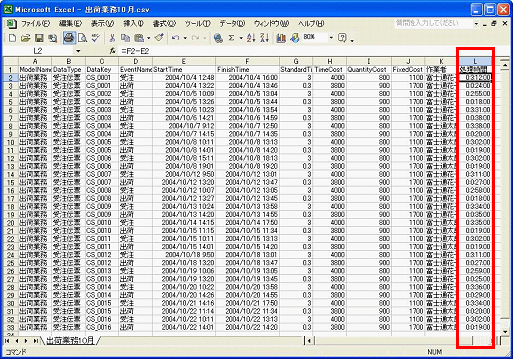This screenshot has height=360, width=517.
Task: Click the Cut scissors icon
Action: pyautogui.click(x=112, y=38)
